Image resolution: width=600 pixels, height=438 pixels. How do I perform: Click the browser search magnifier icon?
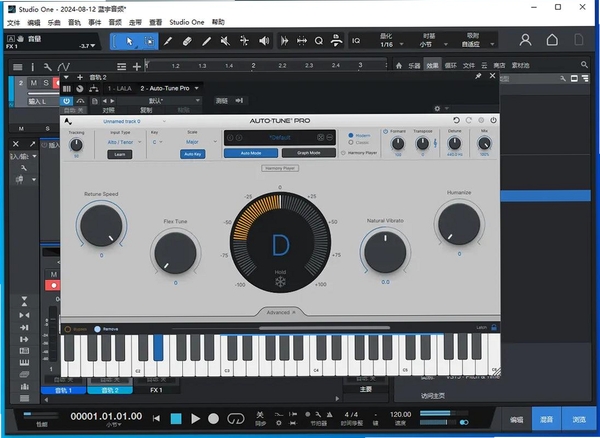click(x=584, y=65)
